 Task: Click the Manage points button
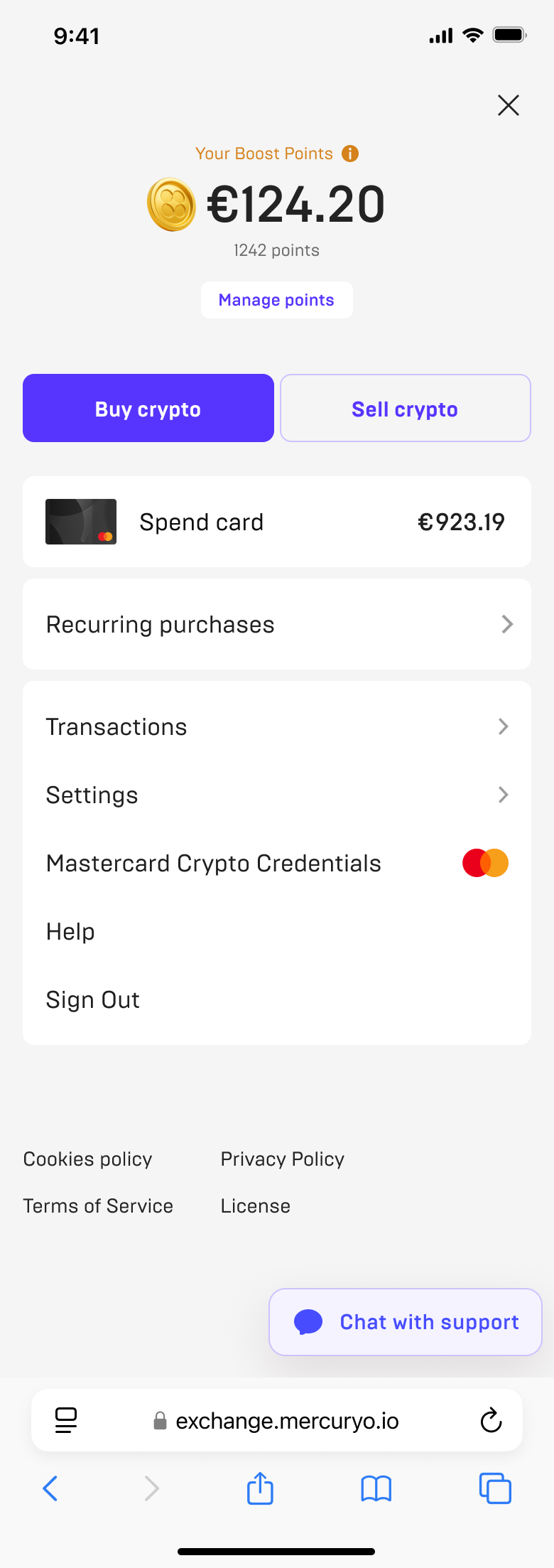coord(276,300)
